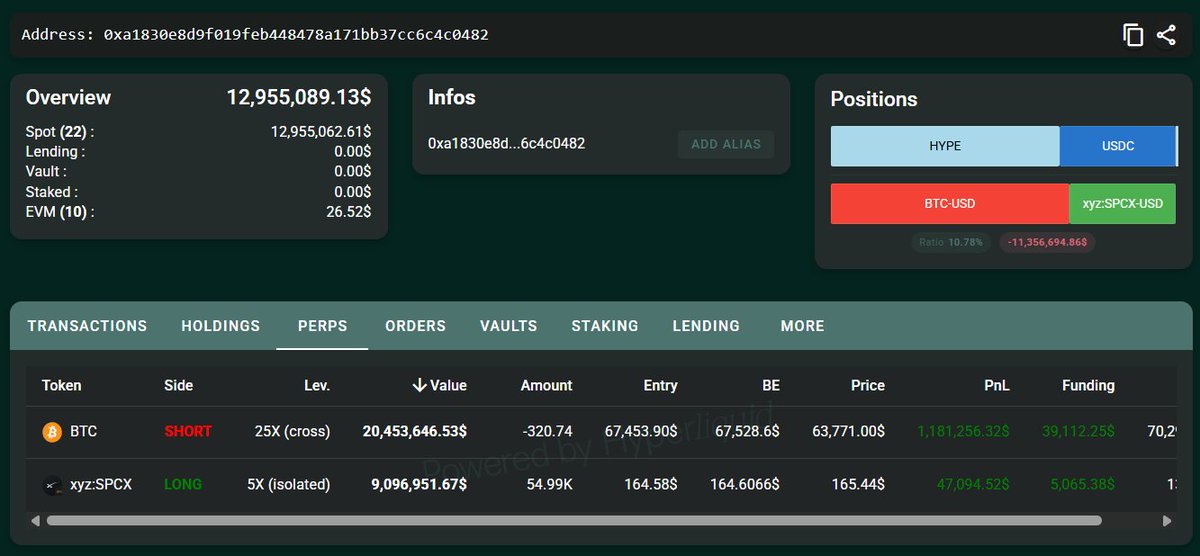Select the PERPS tab
The height and width of the screenshot is (556, 1200).
pos(323,326)
